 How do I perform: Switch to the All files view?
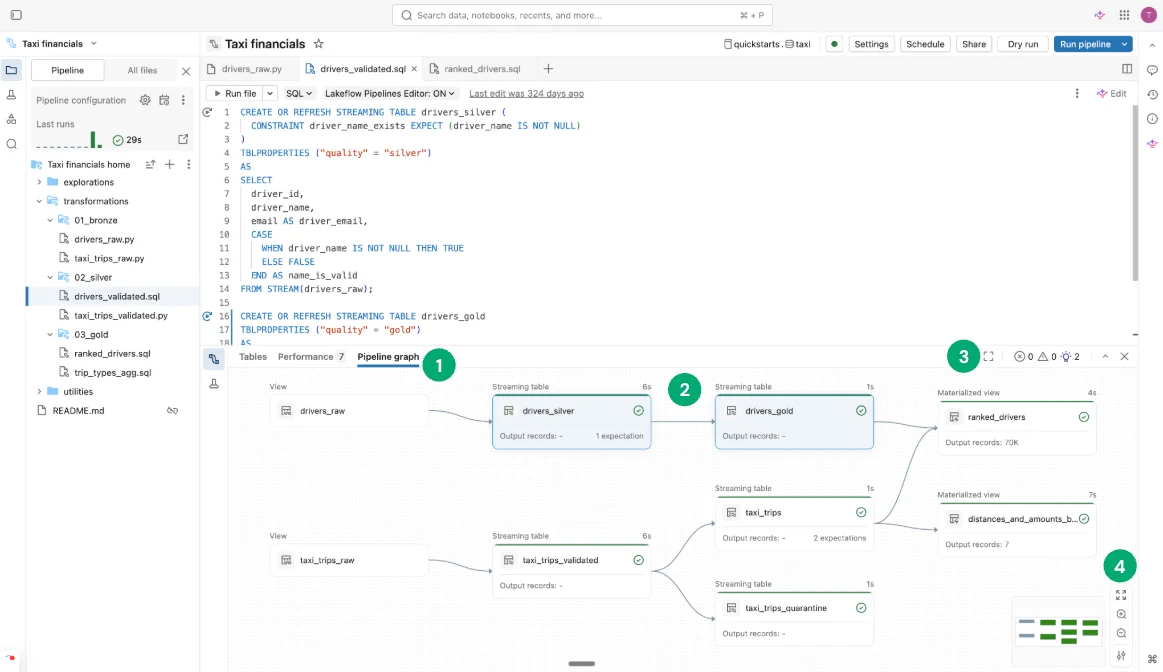(142, 70)
